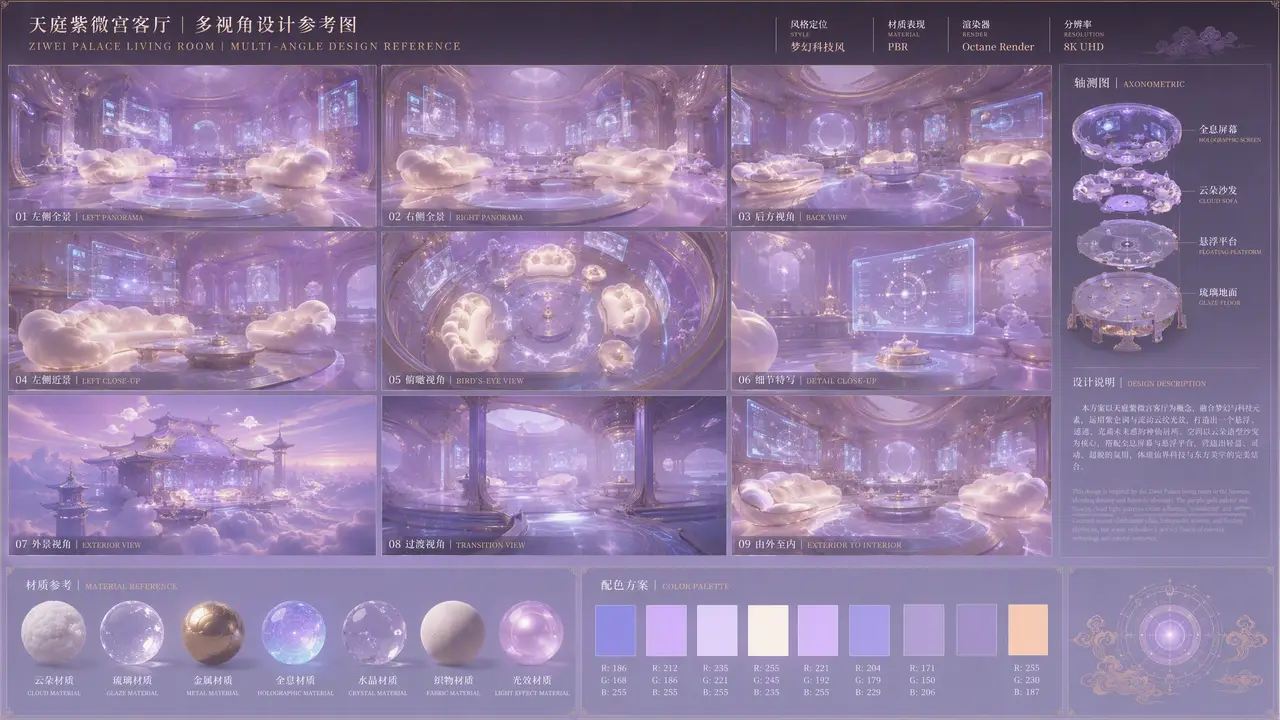Choose the swatch labeled R:204 G:179 B:229
This screenshot has width=1280, height=720.
[x=869, y=630]
